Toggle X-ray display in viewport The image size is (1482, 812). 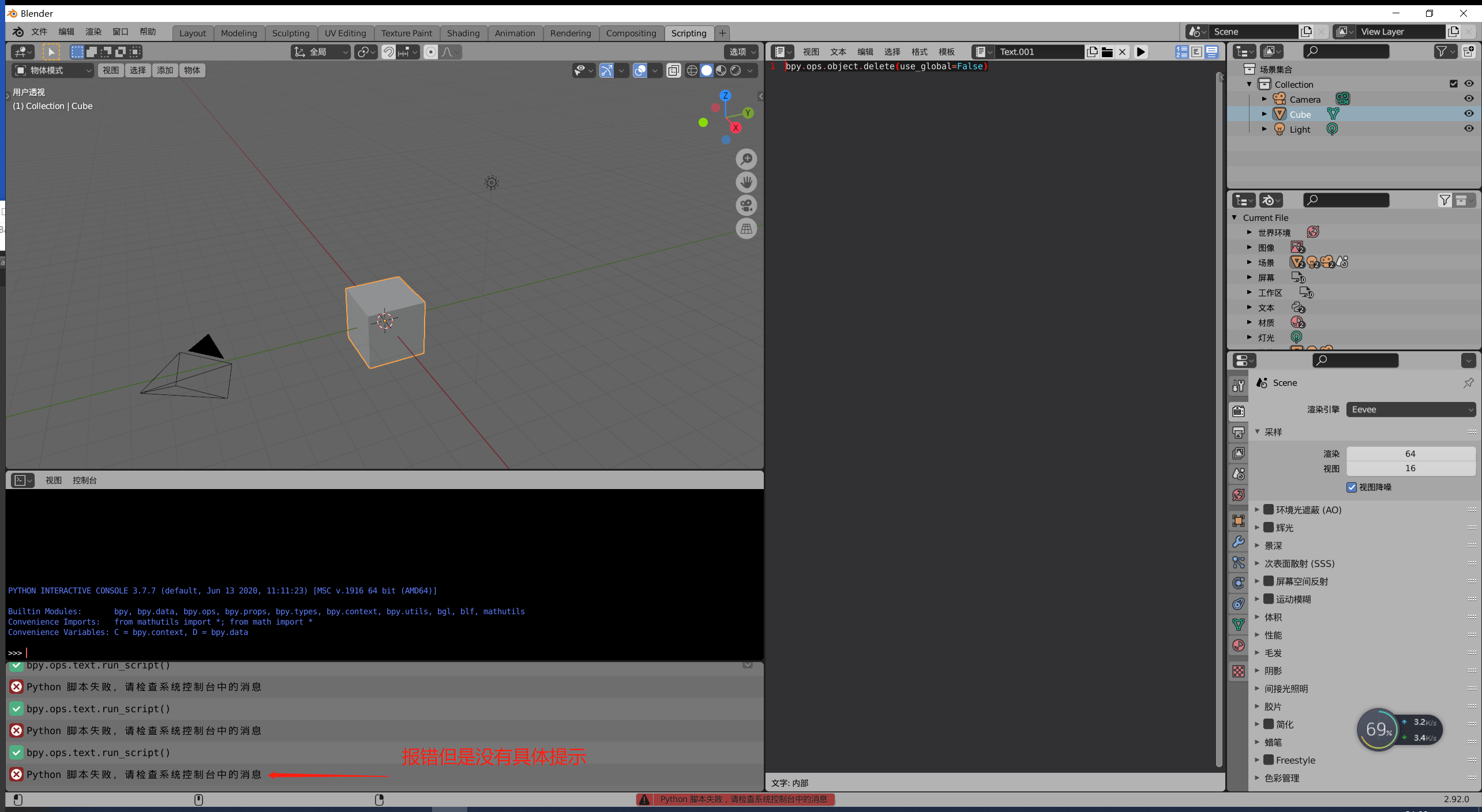pos(673,70)
